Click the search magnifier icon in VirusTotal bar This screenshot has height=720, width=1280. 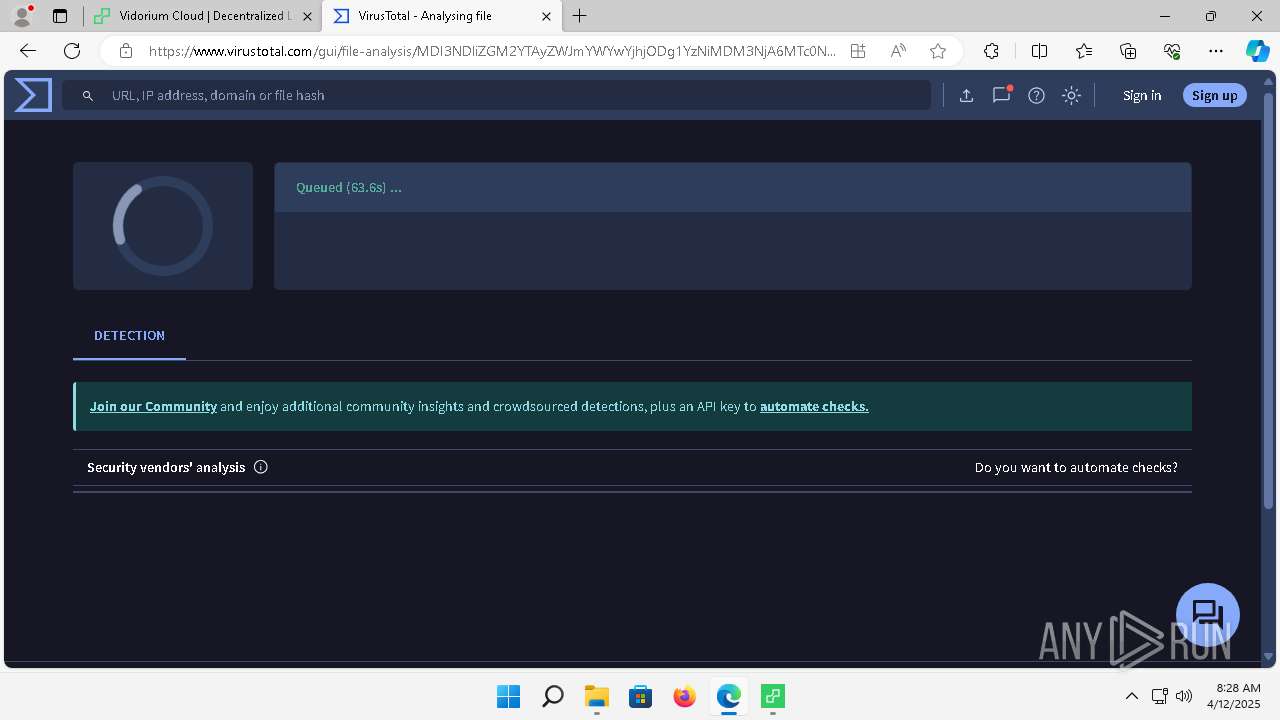(x=88, y=96)
